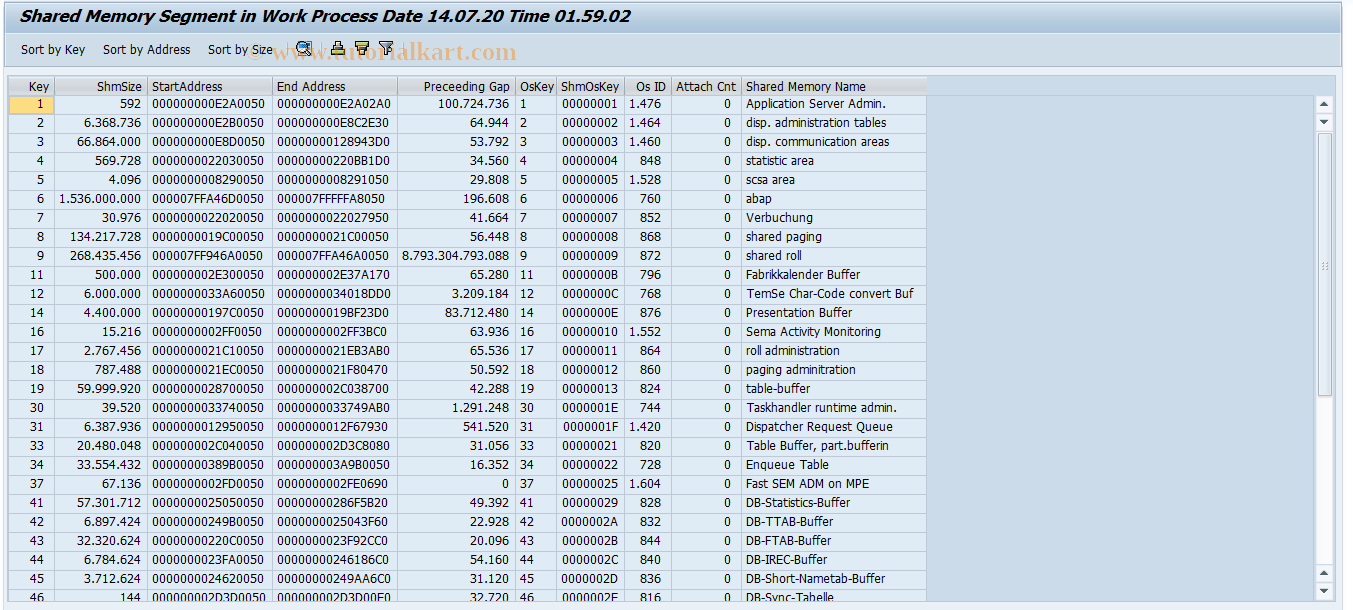The width and height of the screenshot is (1353, 610).
Task: Click the 'Dispatcher Request Queue' cell
Action: coord(834,427)
